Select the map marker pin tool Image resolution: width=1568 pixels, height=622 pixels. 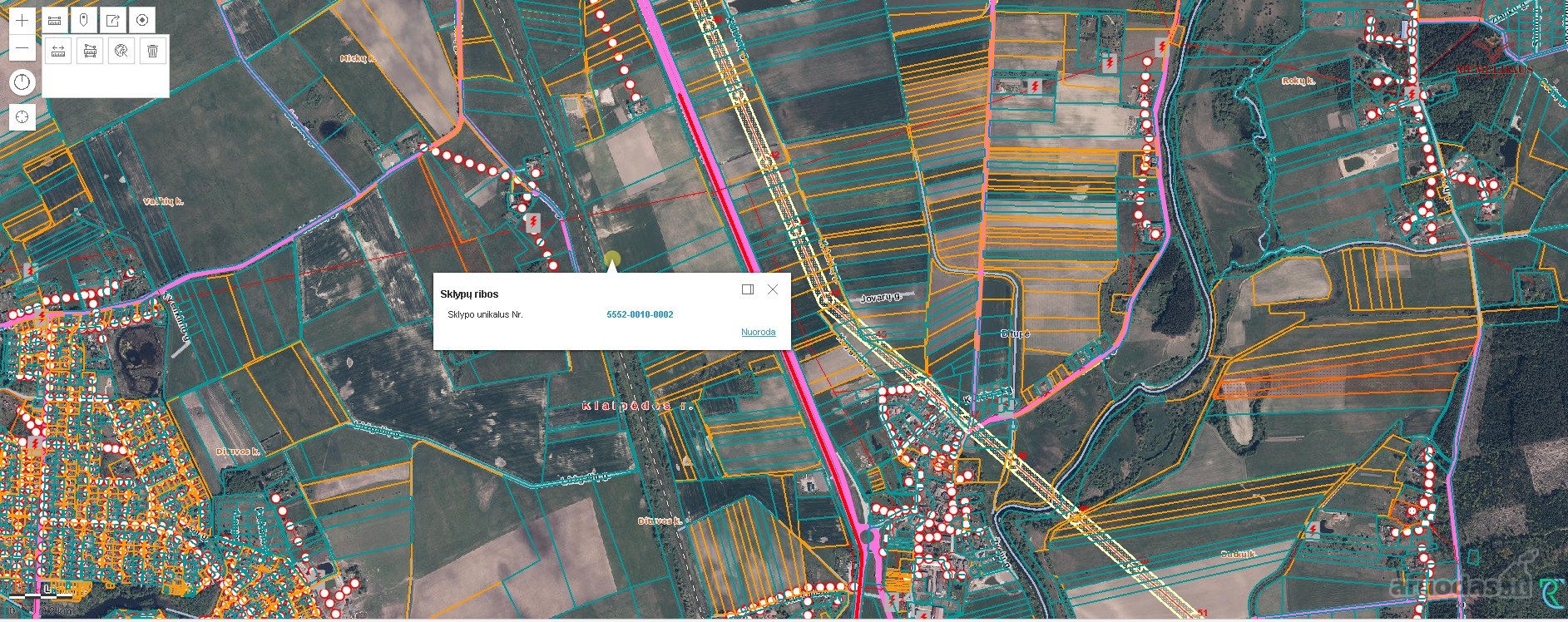tap(84, 20)
